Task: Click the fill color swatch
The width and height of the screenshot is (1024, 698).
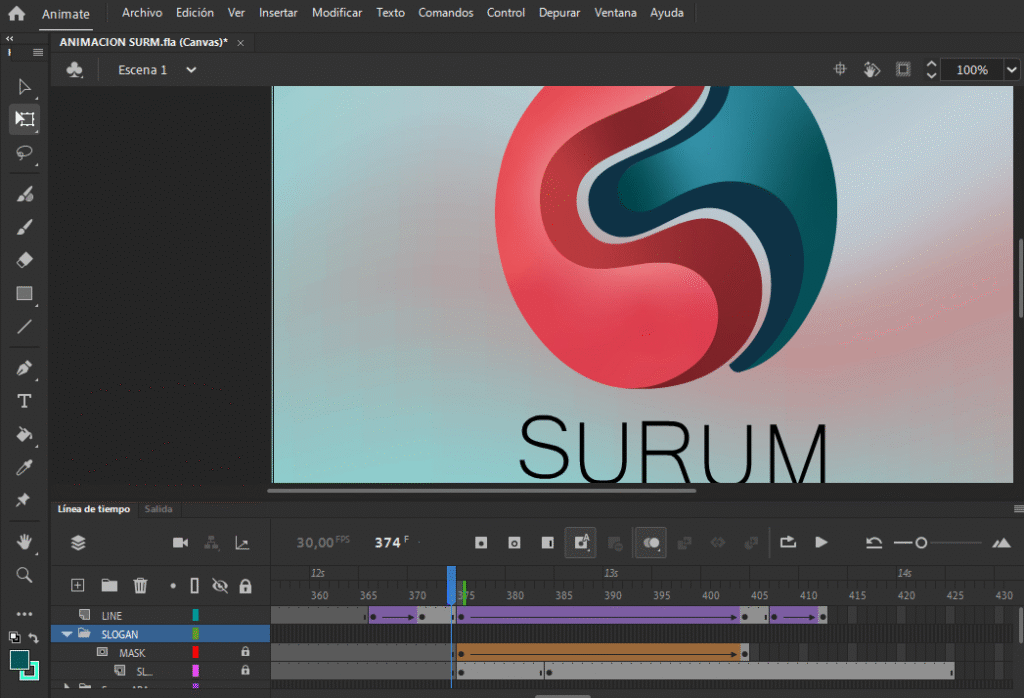Action: [x=20, y=661]
